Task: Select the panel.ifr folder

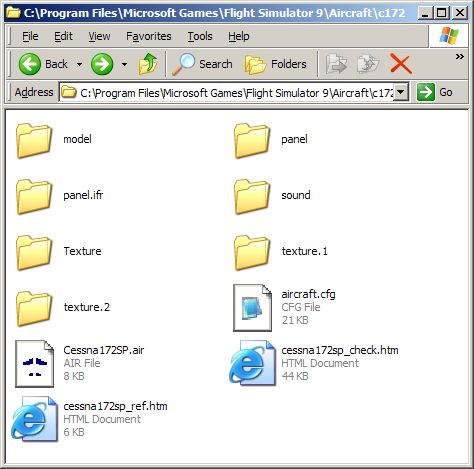Action: click(x=60, y=195)
